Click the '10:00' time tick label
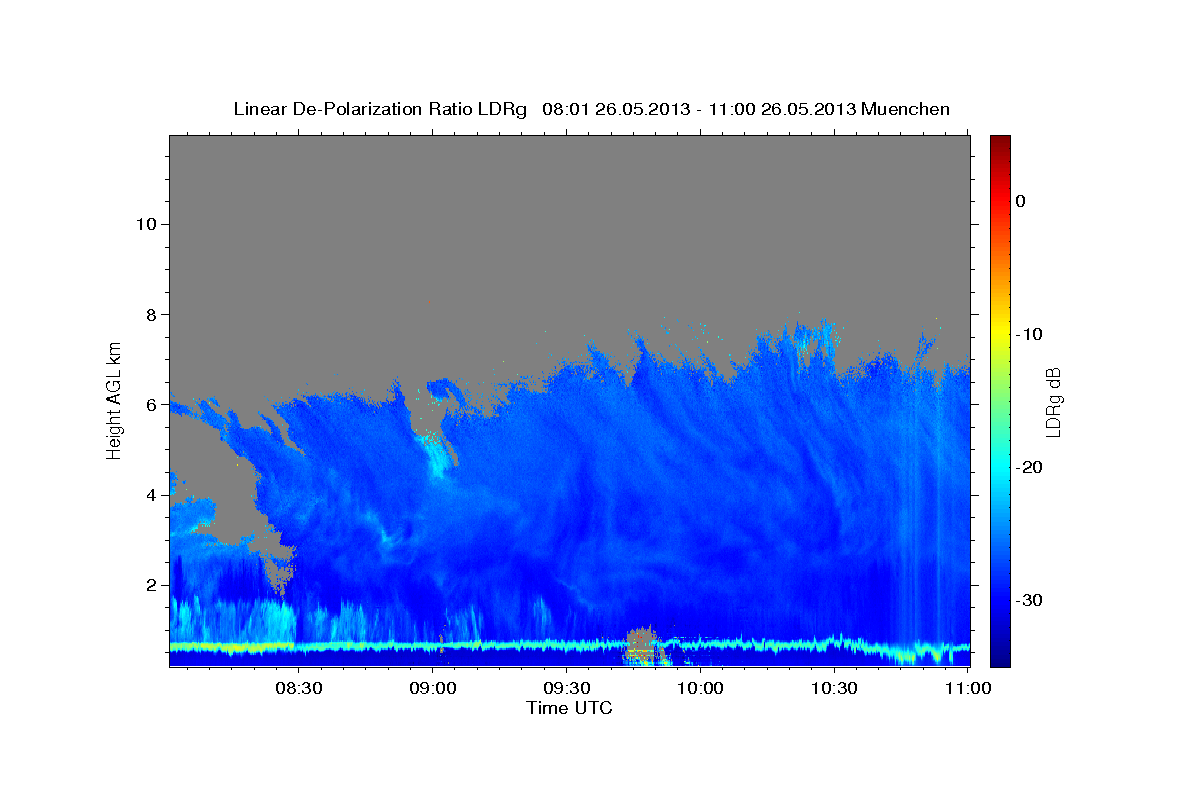 pyautogui.click(x=700, y=688)
